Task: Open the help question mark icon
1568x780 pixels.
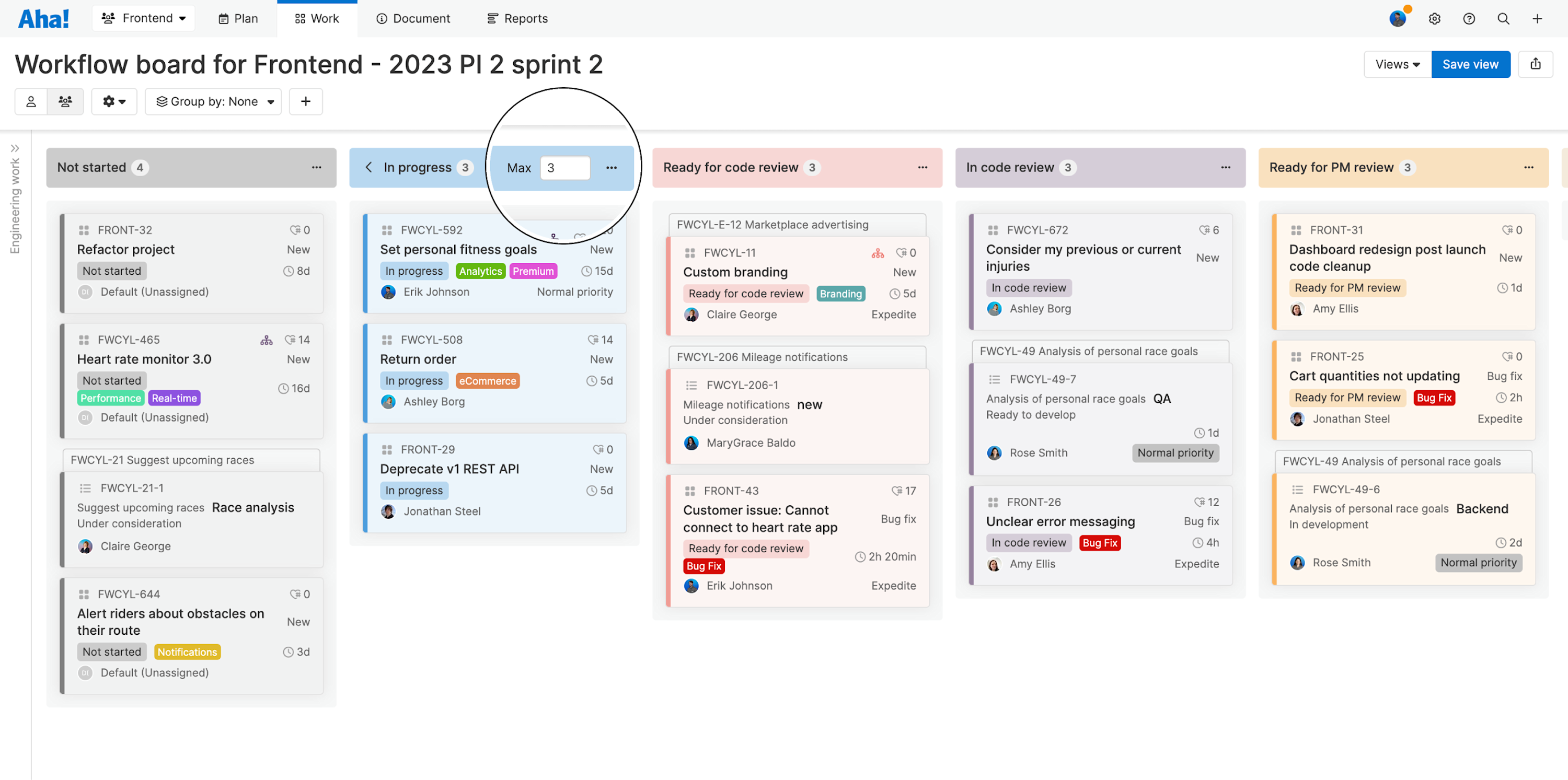Action: [x=1469, y=18]
